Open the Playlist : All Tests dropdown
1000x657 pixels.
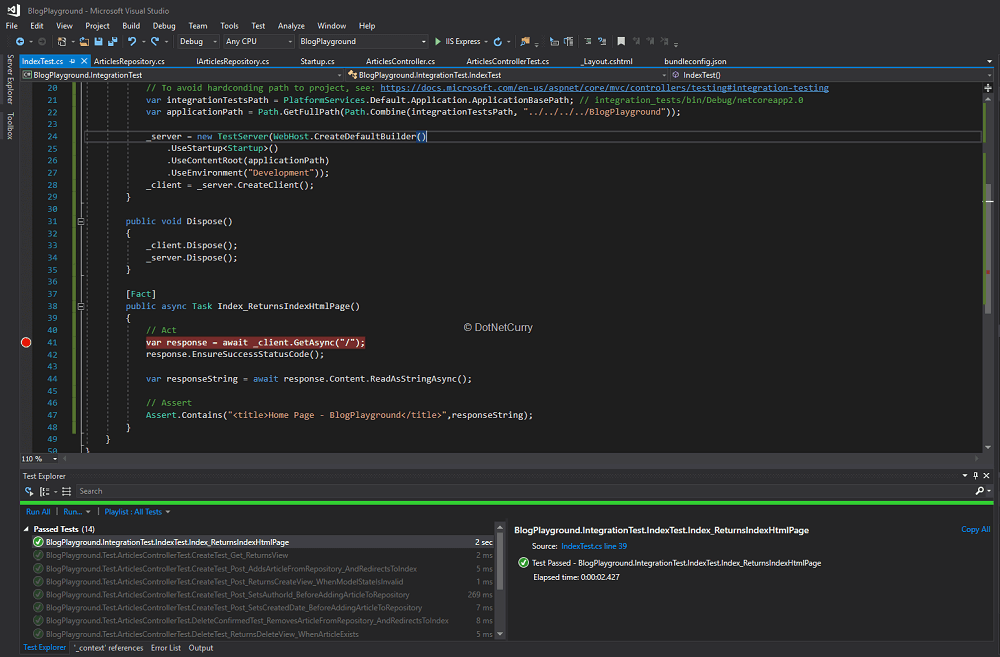click(137, 512)
